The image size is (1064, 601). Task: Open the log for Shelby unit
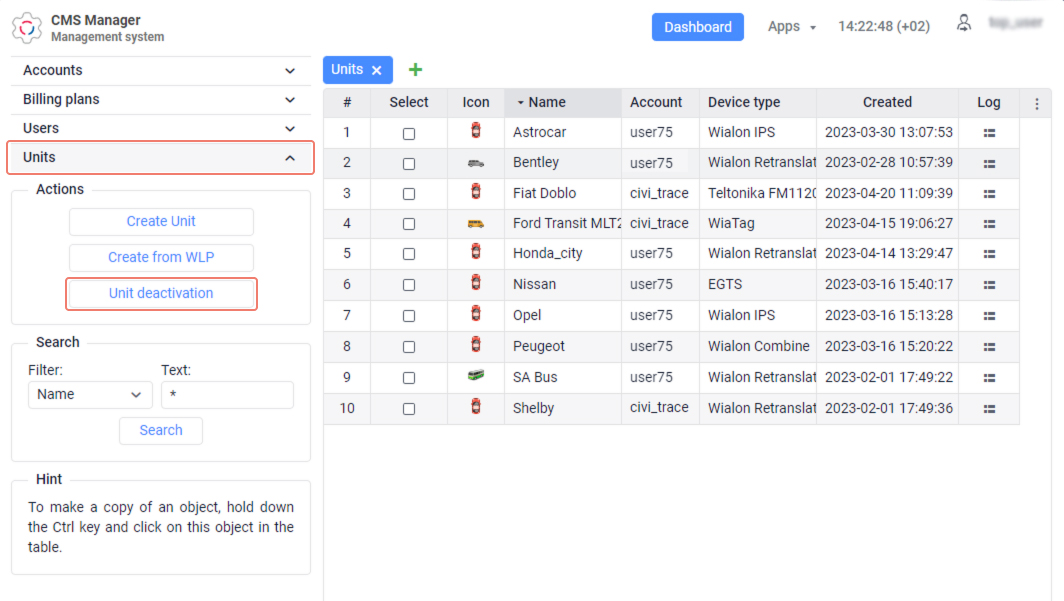click(989, 408)
